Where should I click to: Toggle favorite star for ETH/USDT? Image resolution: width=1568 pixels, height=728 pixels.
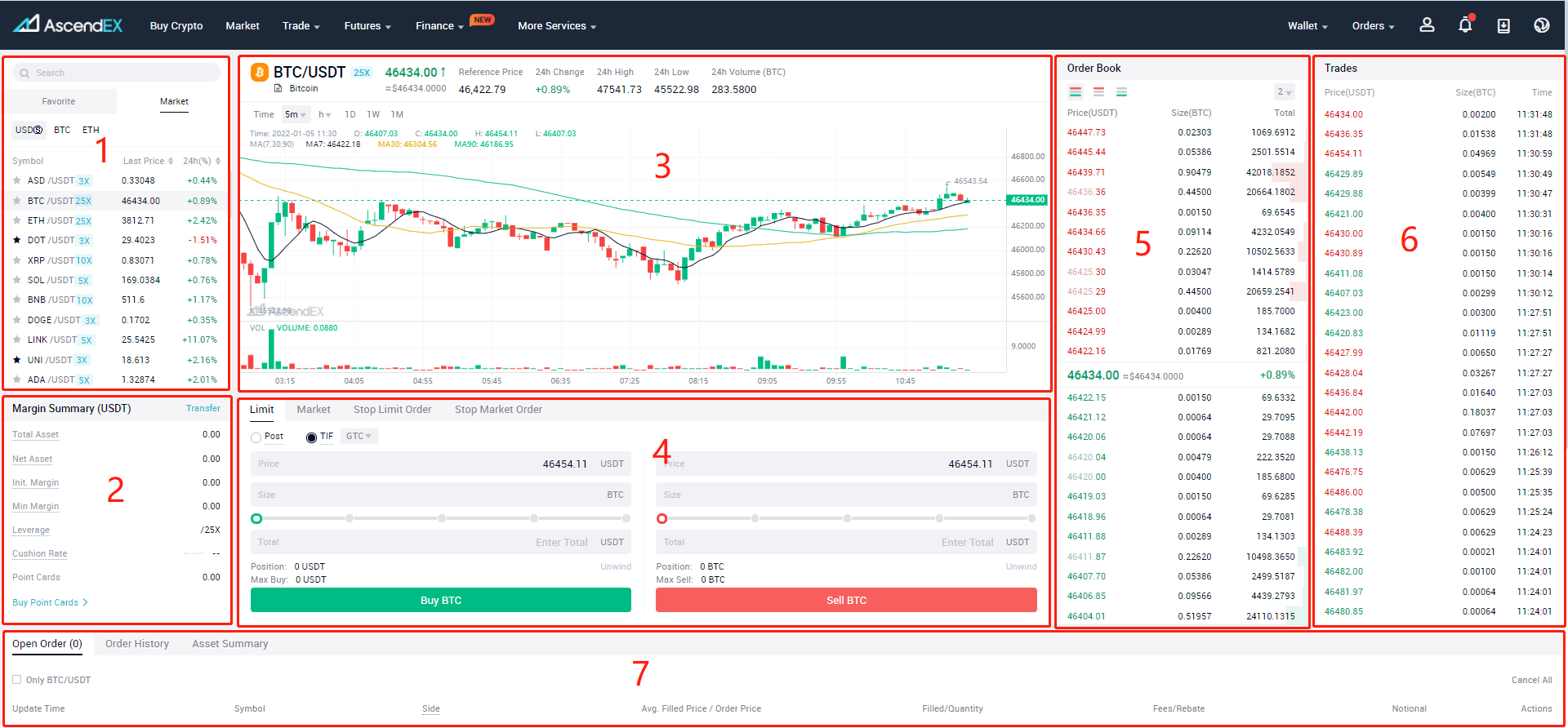16,220
